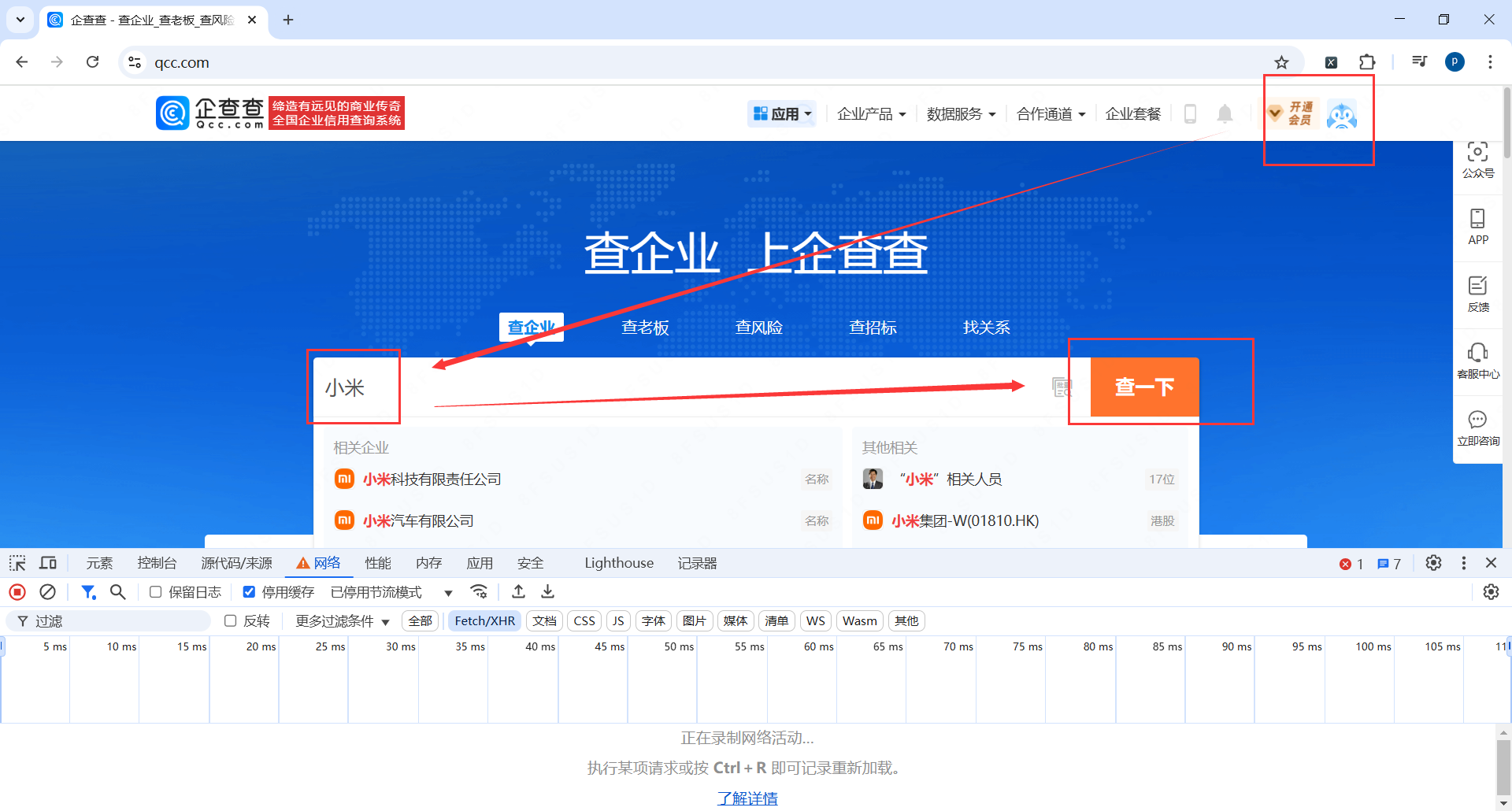Switch to the 查风险 search tab
The image size is (1512, 811).
pyautogui.click(x=759, y=328)
